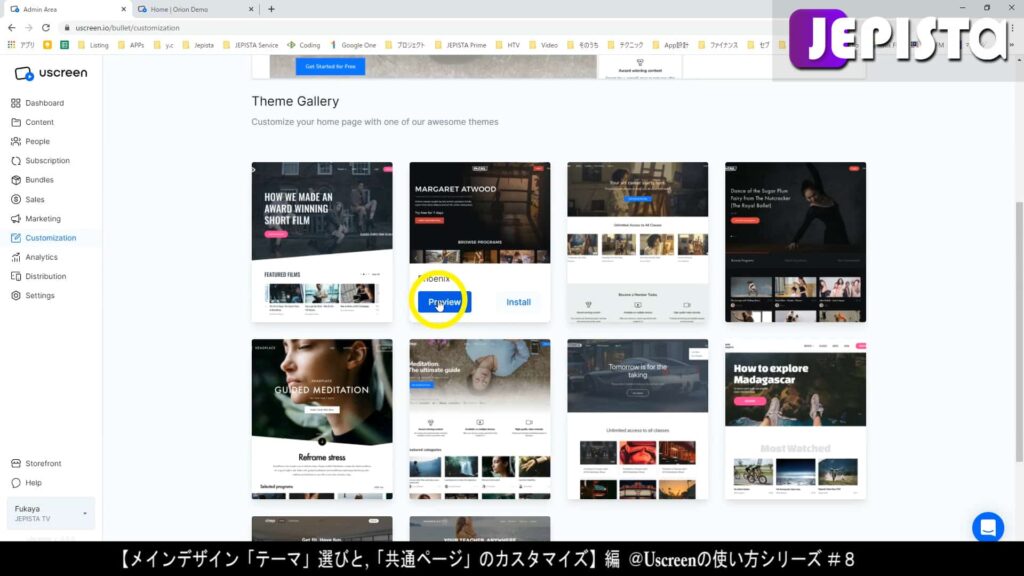Open the Help link in sidebar
Image resolution: width=1024 pixels, height=576 pixels.
pos(33,483)
